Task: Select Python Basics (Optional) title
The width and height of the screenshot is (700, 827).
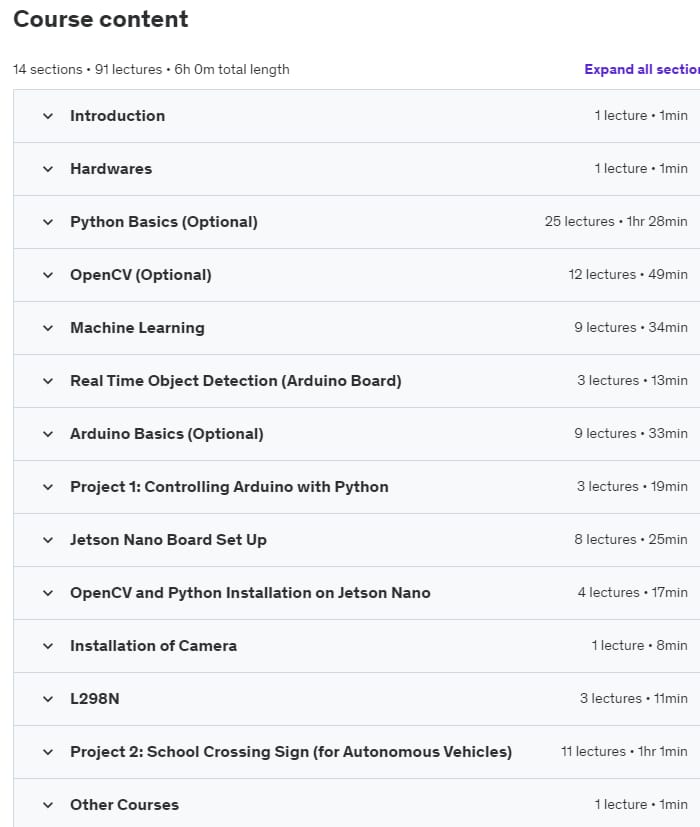Action: tap(164, 222)
